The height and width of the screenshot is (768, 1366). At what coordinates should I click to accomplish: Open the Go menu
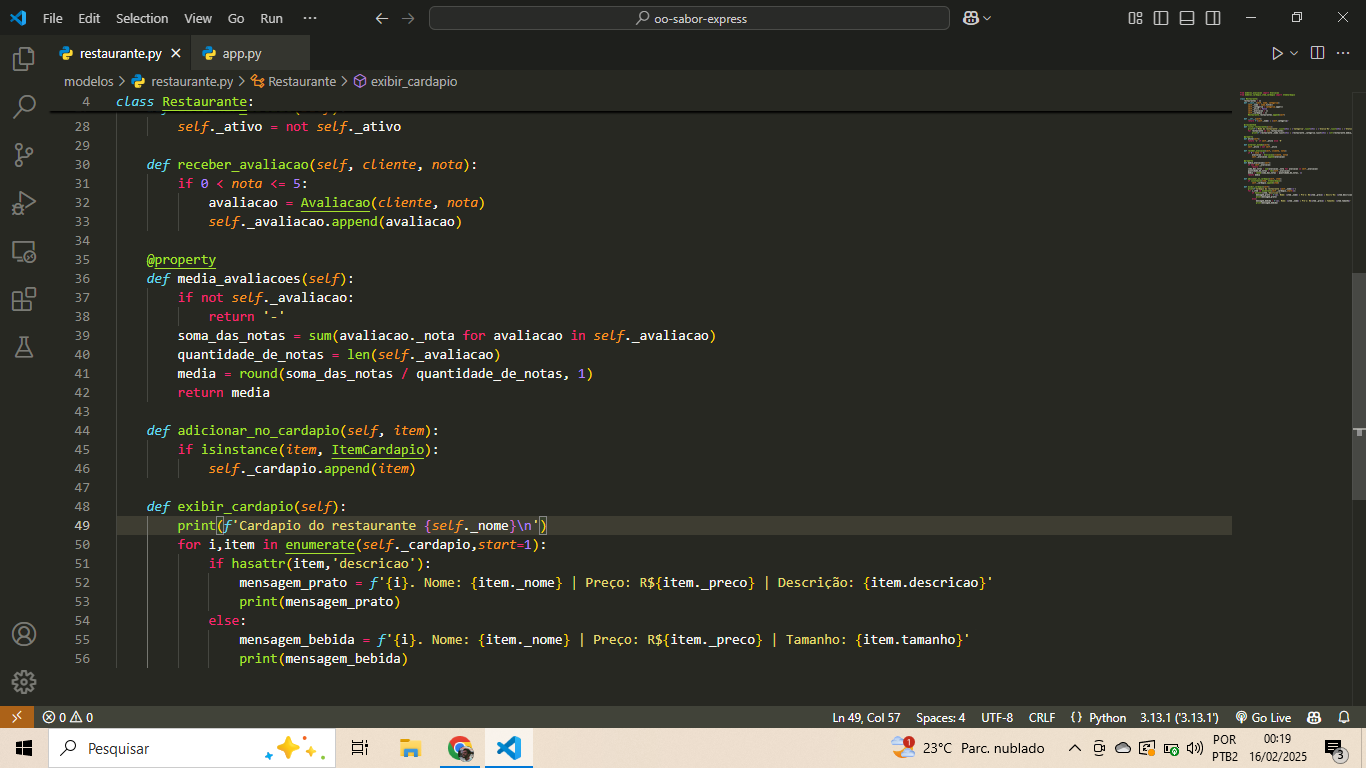tap(236, 18)
